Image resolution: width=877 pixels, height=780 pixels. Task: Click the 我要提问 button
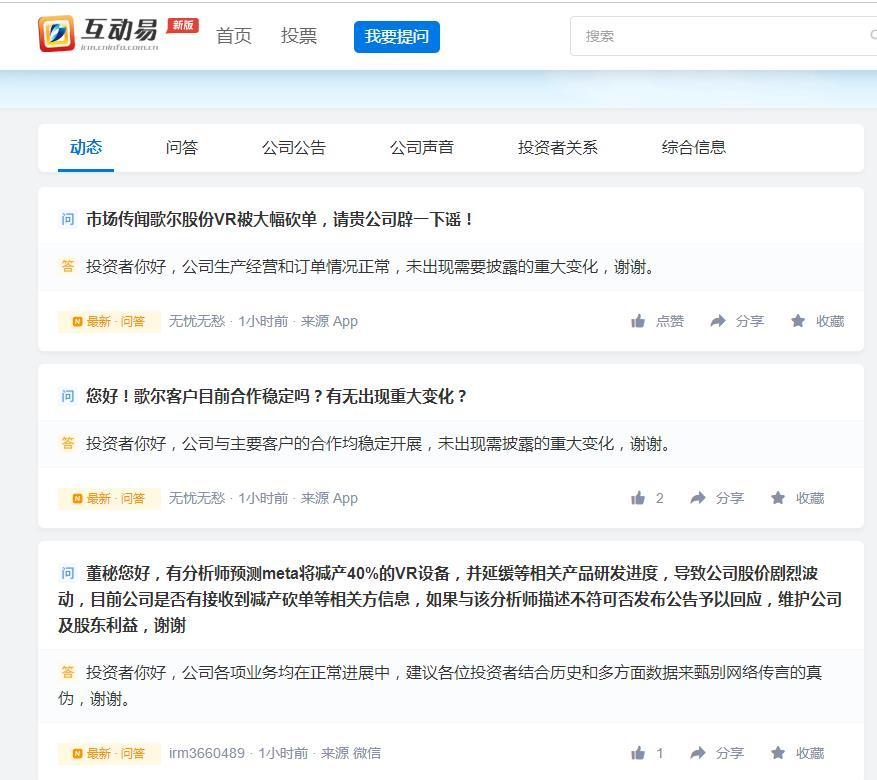pos(396,36)
